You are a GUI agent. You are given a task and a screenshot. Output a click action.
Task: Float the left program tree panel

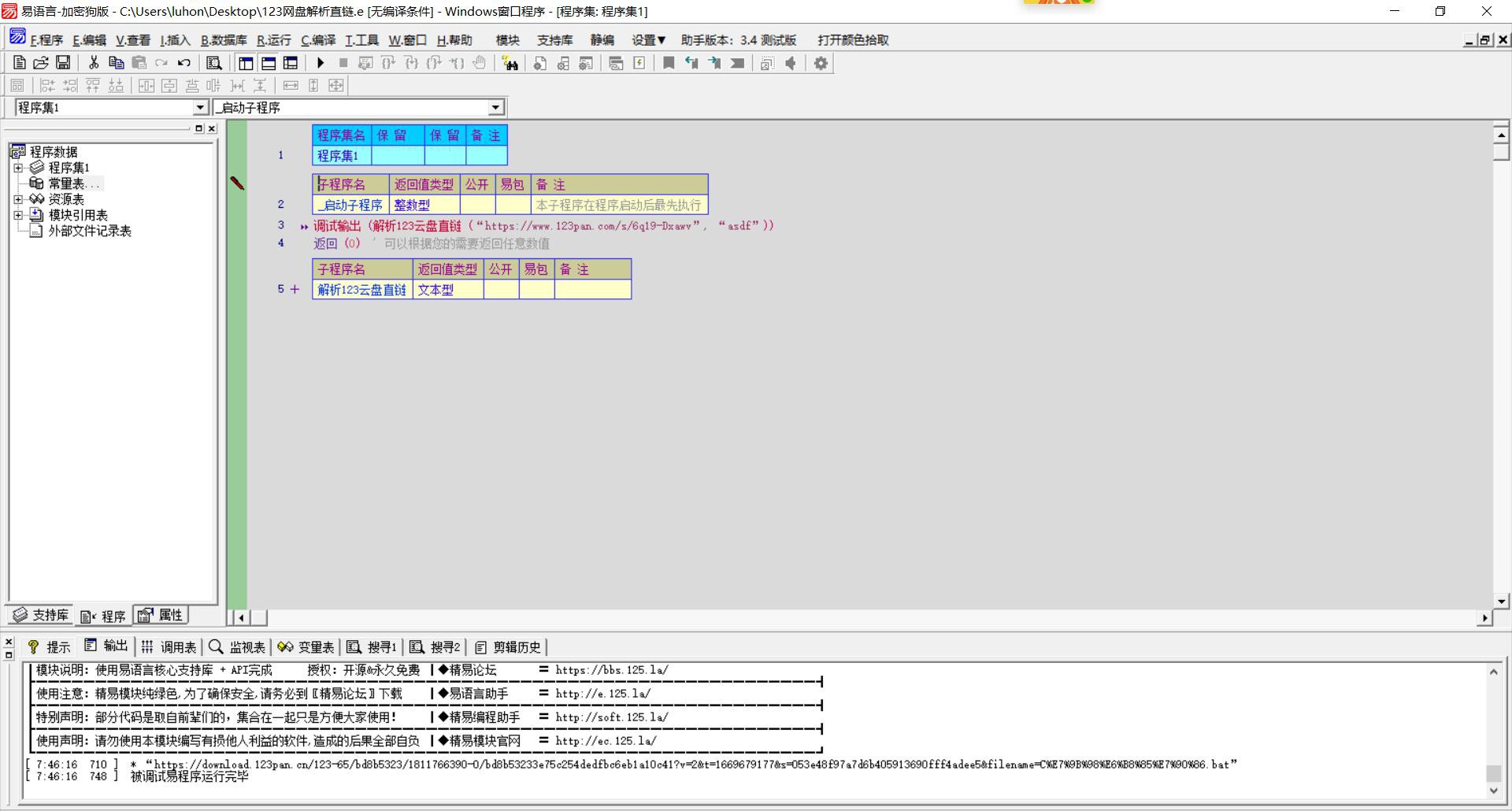(198, 128)
